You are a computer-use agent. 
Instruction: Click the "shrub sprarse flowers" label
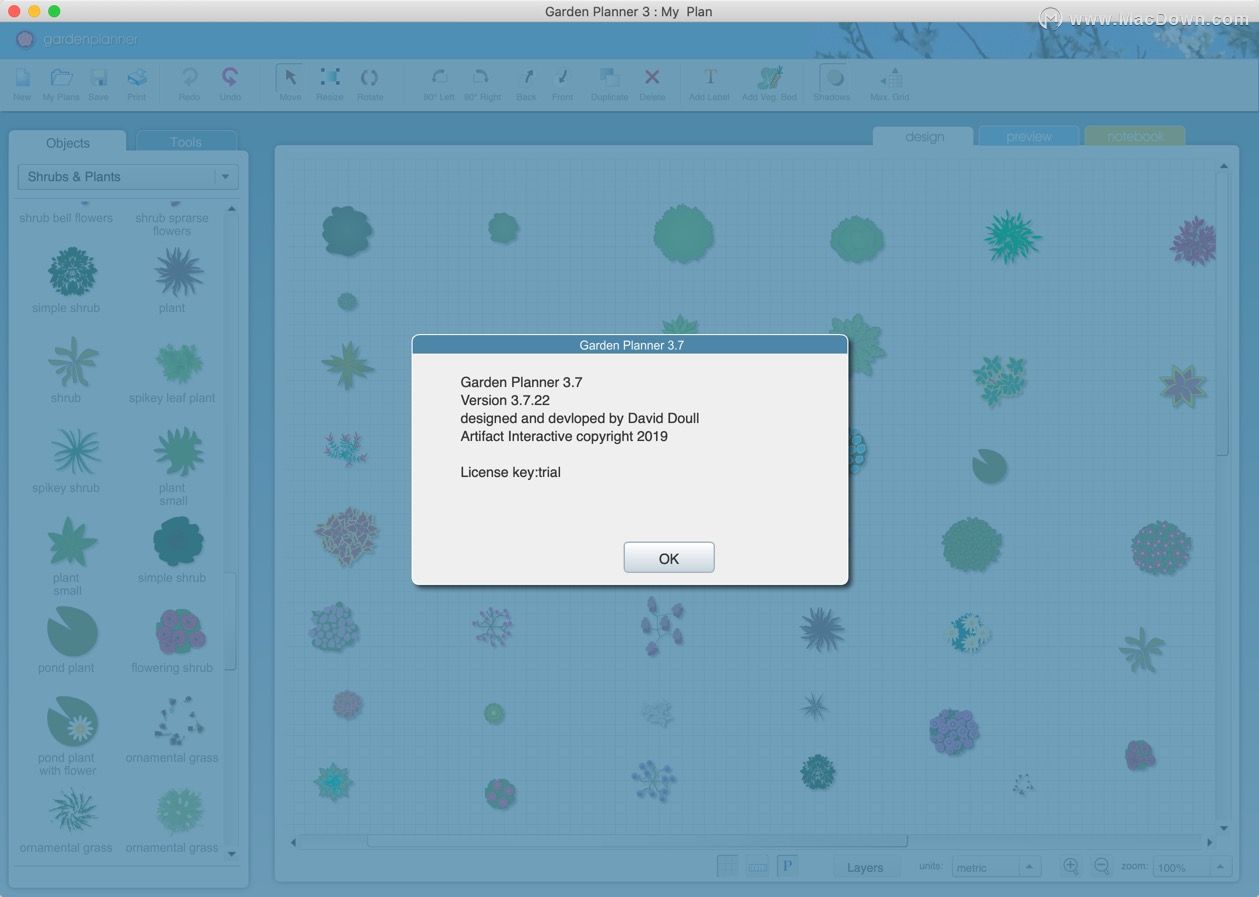(x=172, y=224)
